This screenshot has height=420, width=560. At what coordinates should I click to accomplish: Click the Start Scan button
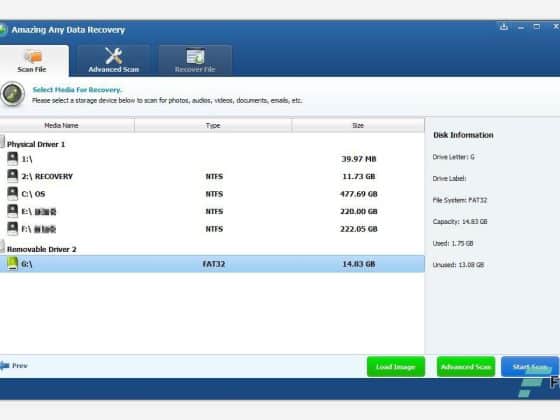click(x=530, y=367)
